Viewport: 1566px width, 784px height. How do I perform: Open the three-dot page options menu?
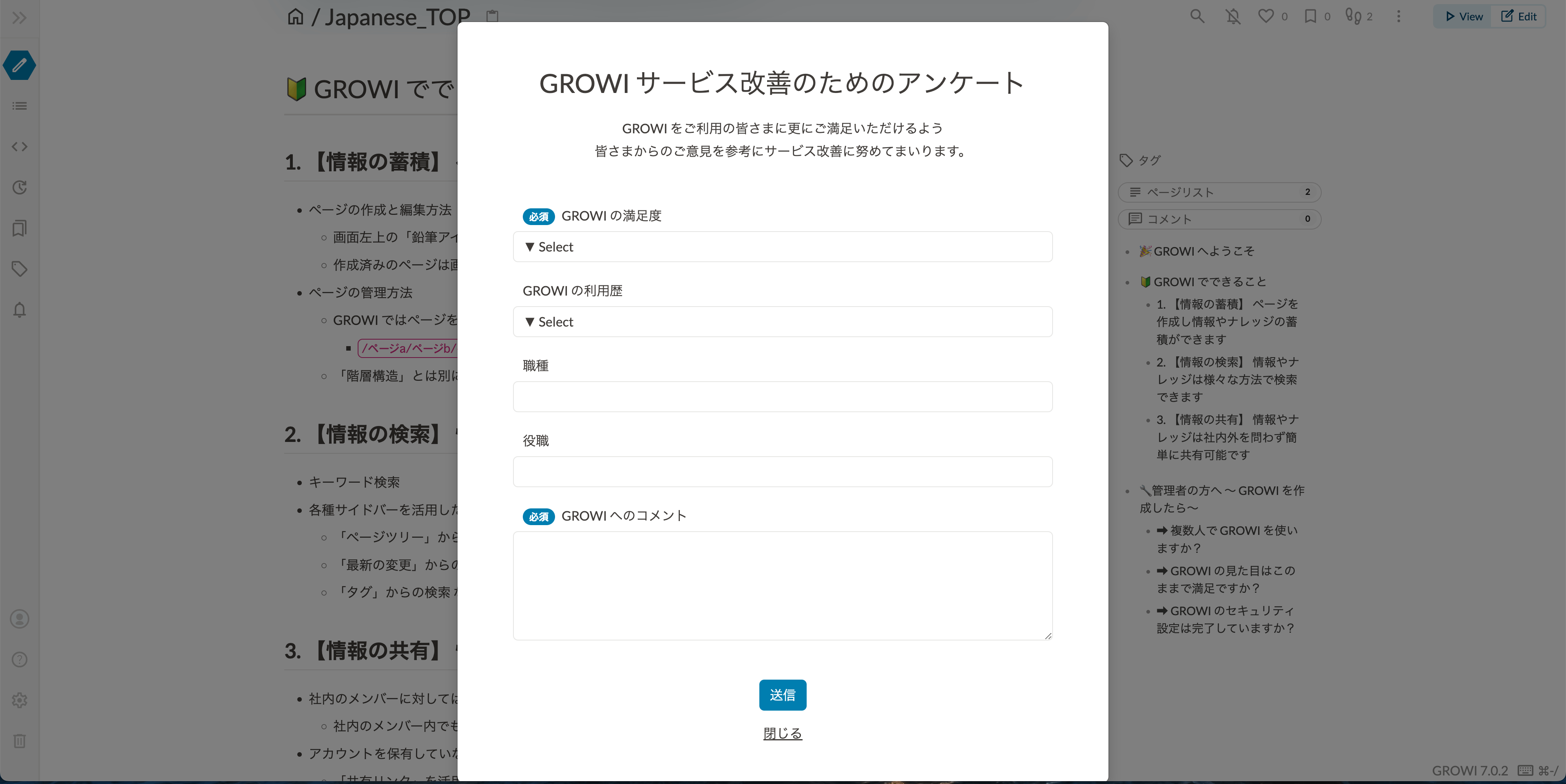coord(1399,16)
